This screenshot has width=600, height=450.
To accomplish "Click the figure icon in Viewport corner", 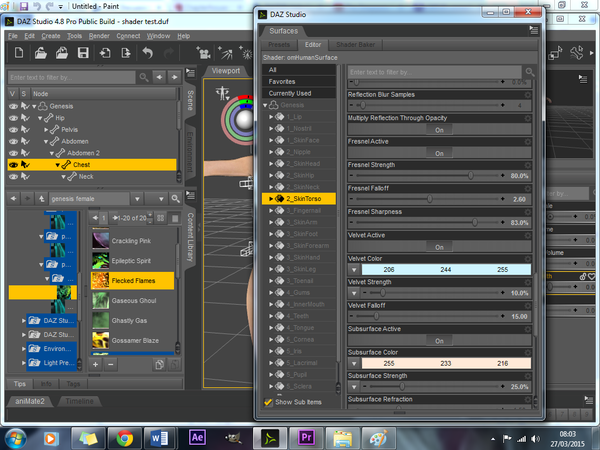I will 222,93.
